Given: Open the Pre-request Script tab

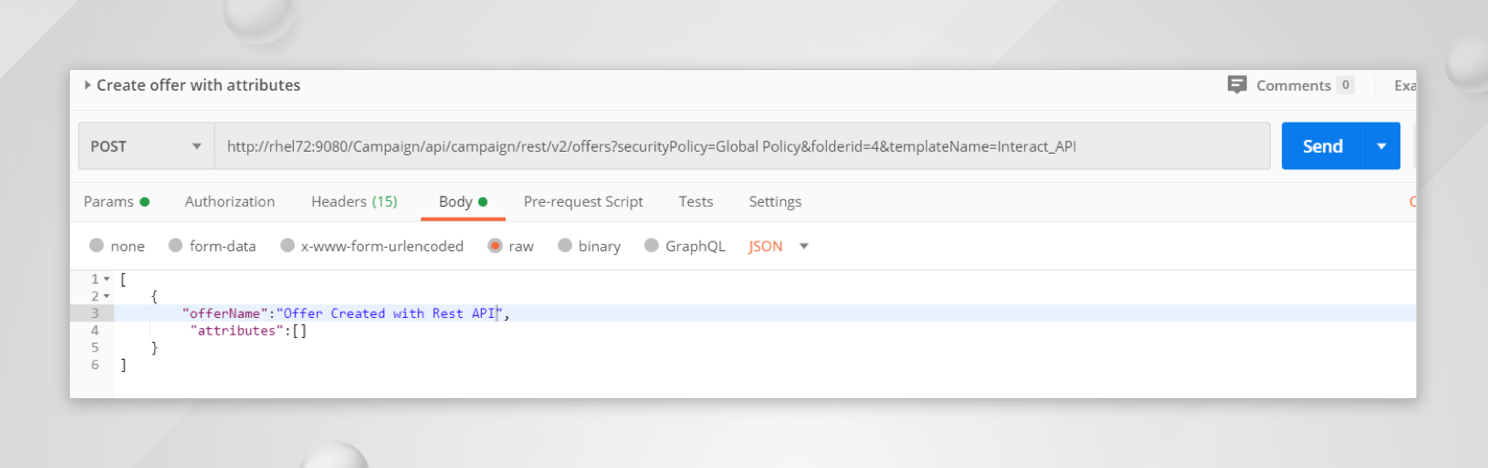Looking at the screenshot, I should point(583,201).
